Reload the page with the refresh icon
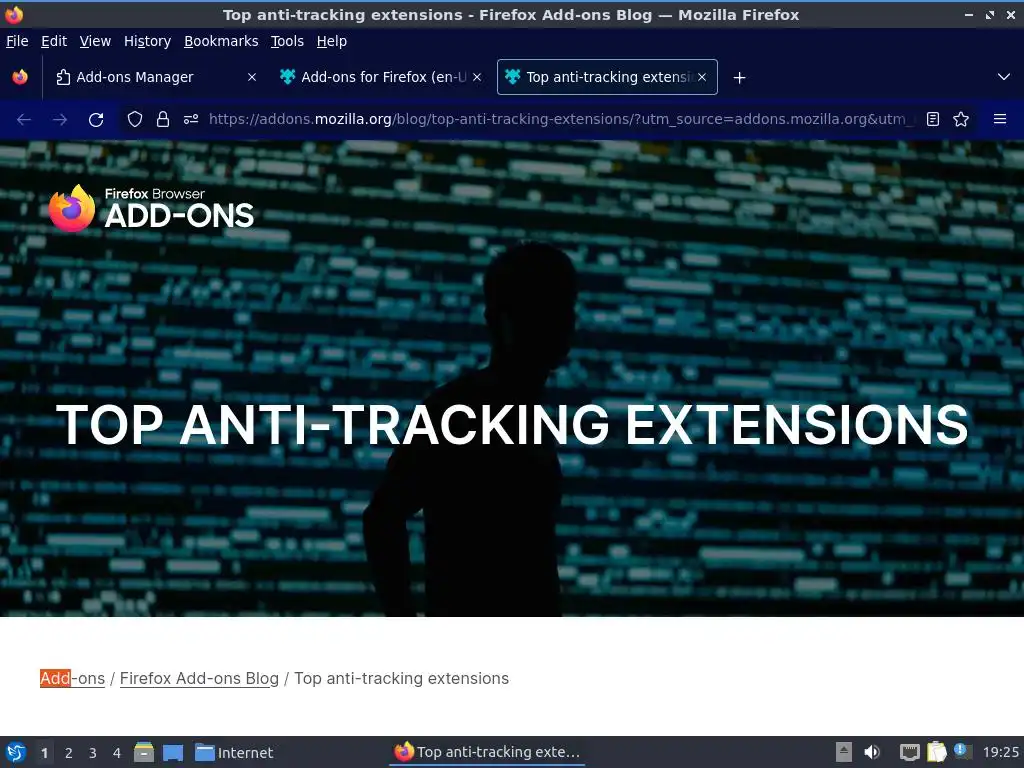Viewport: 1024px width, 768px height. 96,120
